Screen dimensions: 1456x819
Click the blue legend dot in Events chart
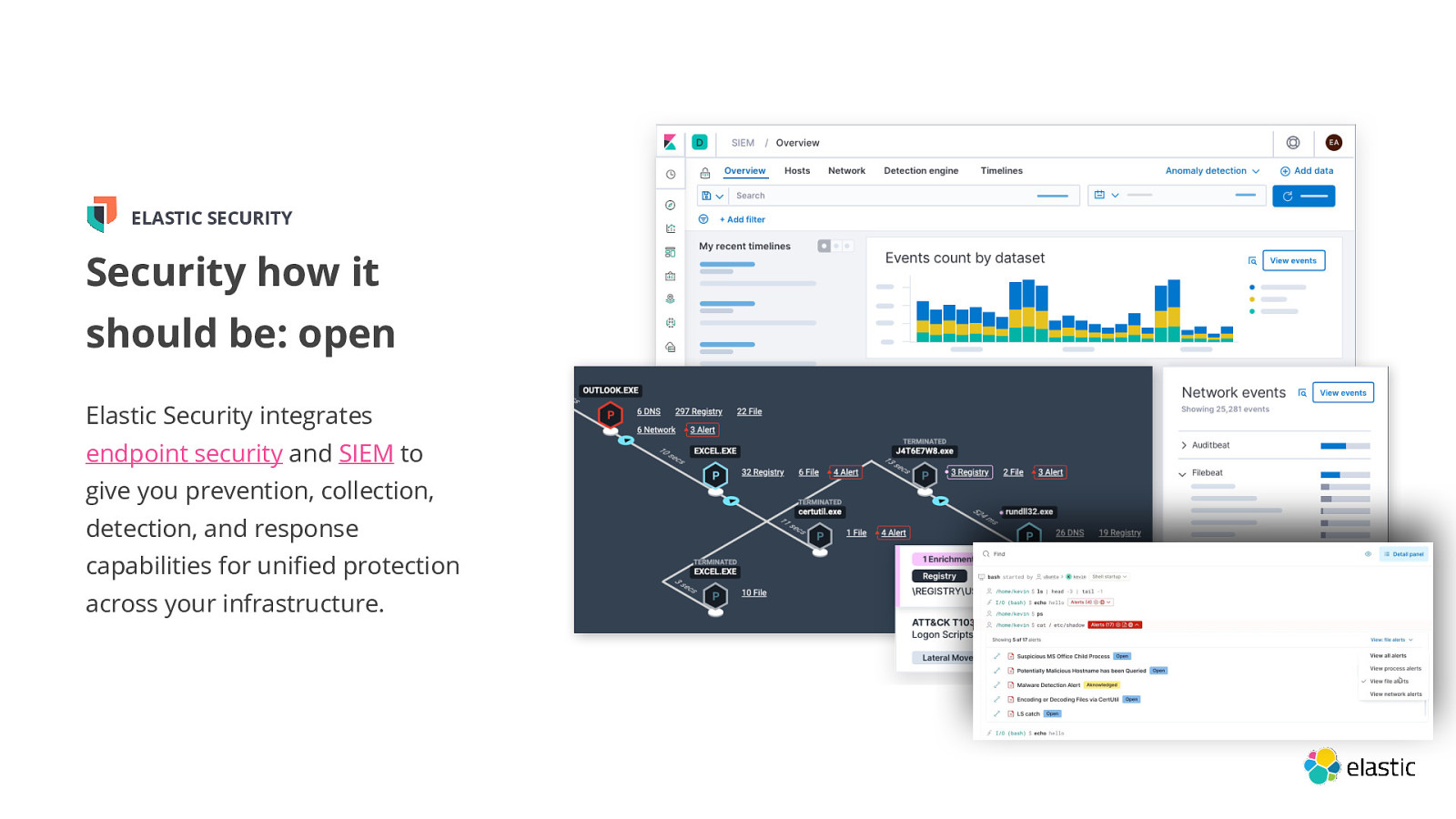click(x=1252, y=288)
